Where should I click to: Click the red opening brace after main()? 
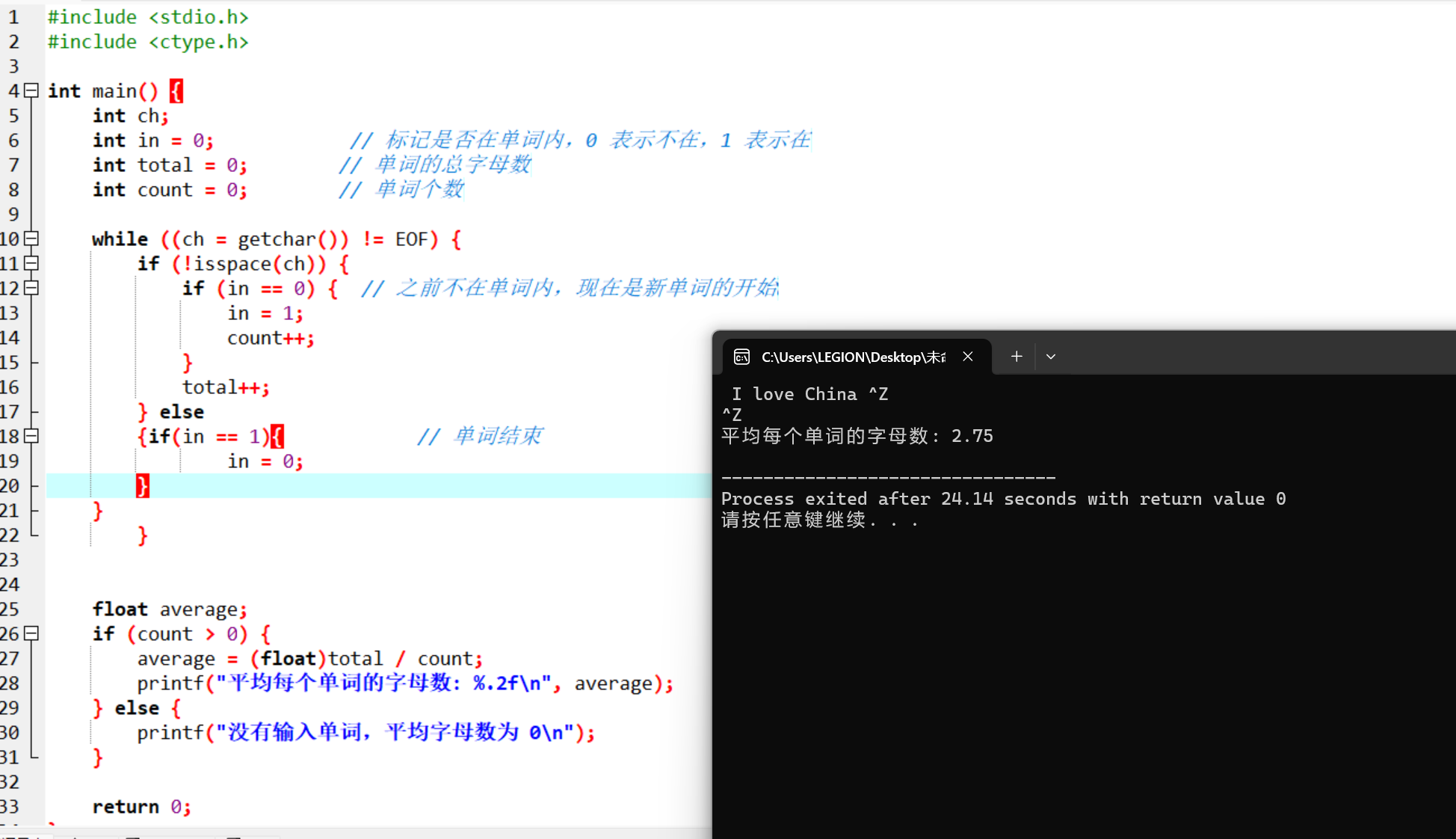(176, 91)
